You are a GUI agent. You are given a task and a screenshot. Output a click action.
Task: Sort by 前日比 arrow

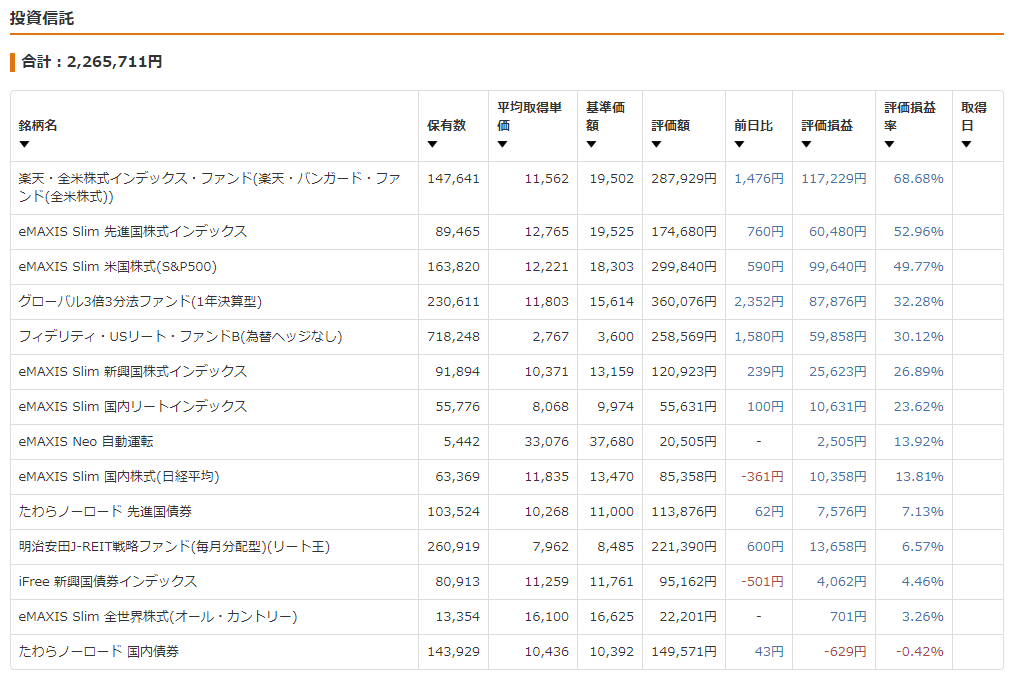(x=739, y=144)
